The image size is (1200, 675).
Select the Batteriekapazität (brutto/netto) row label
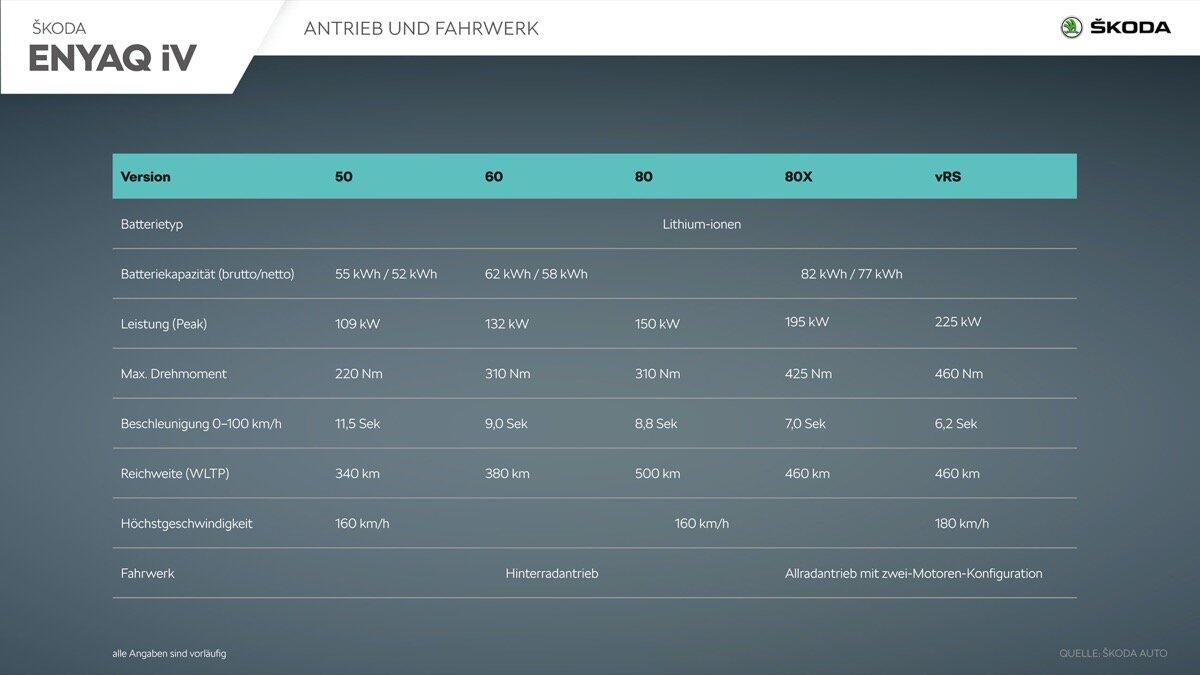pos(207,274)
